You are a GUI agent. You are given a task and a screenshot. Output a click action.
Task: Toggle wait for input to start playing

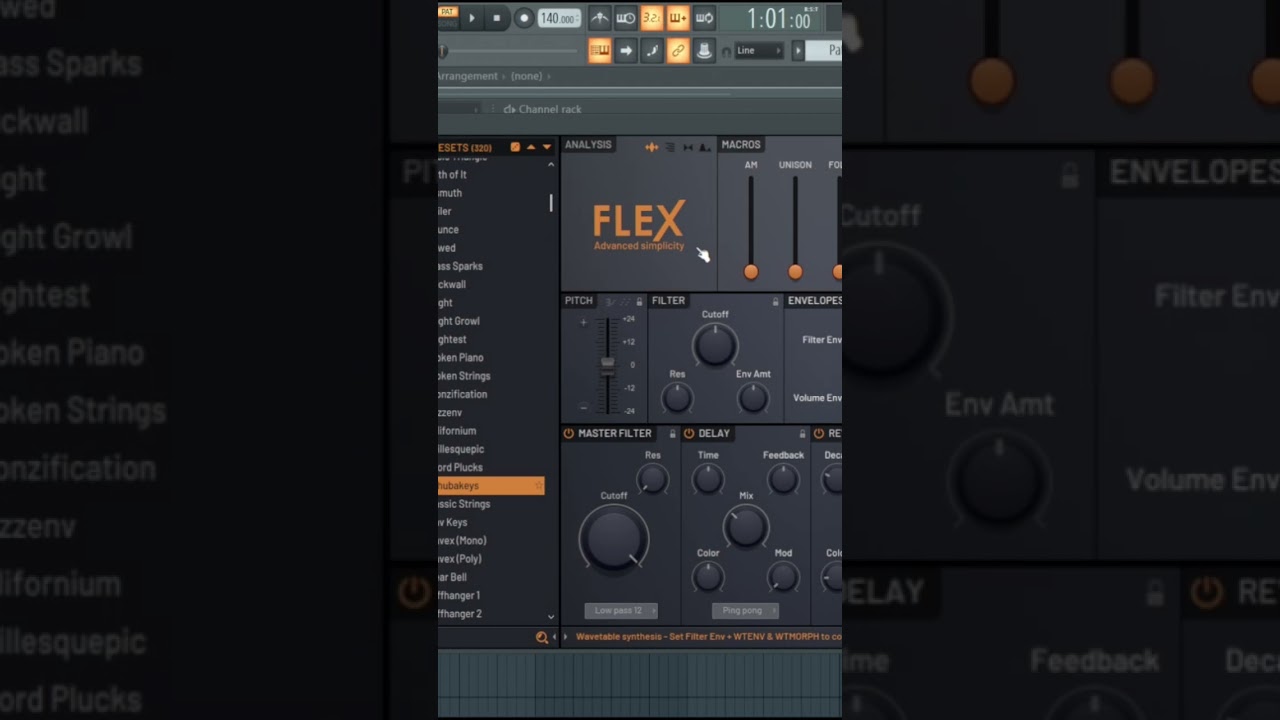click(x=626, y=18)
